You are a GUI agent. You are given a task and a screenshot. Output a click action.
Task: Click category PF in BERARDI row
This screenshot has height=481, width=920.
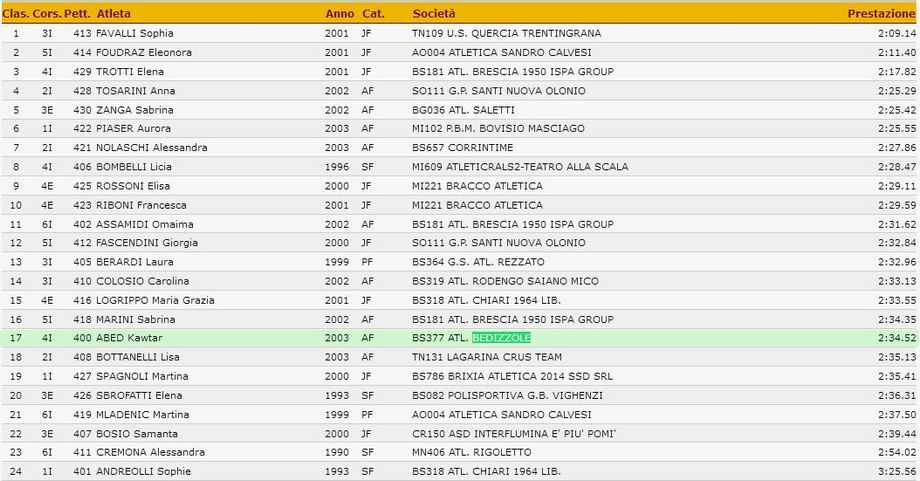(x=367, y=262)
